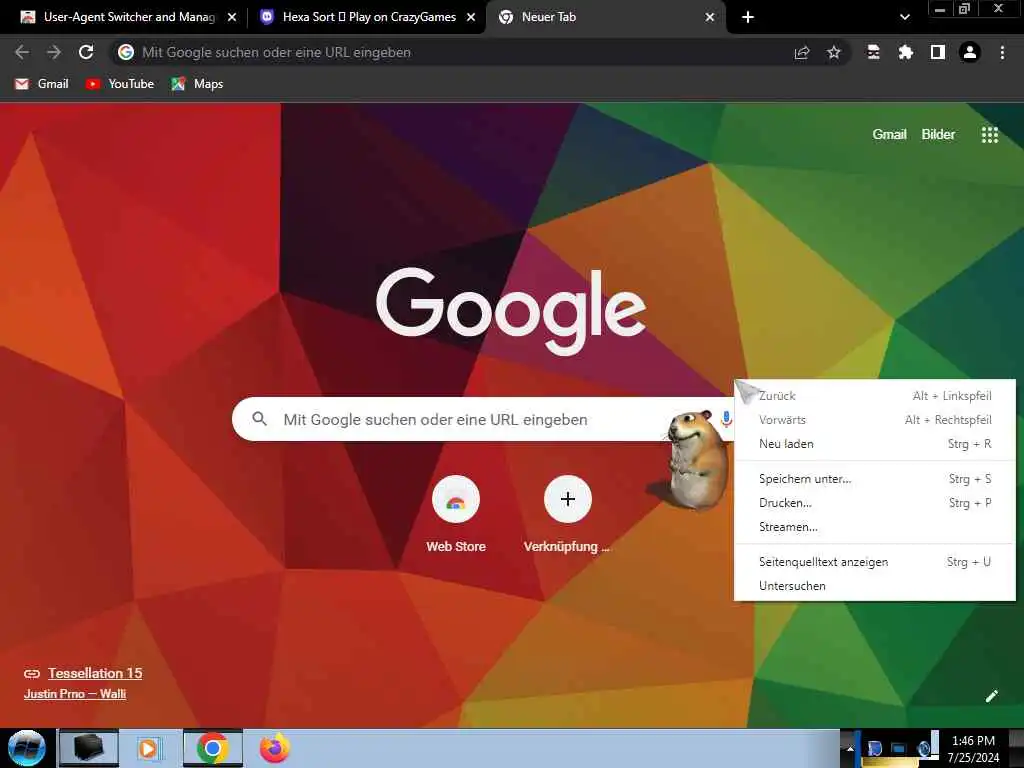Select Drucken... in the context menu

(x=874, y=503)
